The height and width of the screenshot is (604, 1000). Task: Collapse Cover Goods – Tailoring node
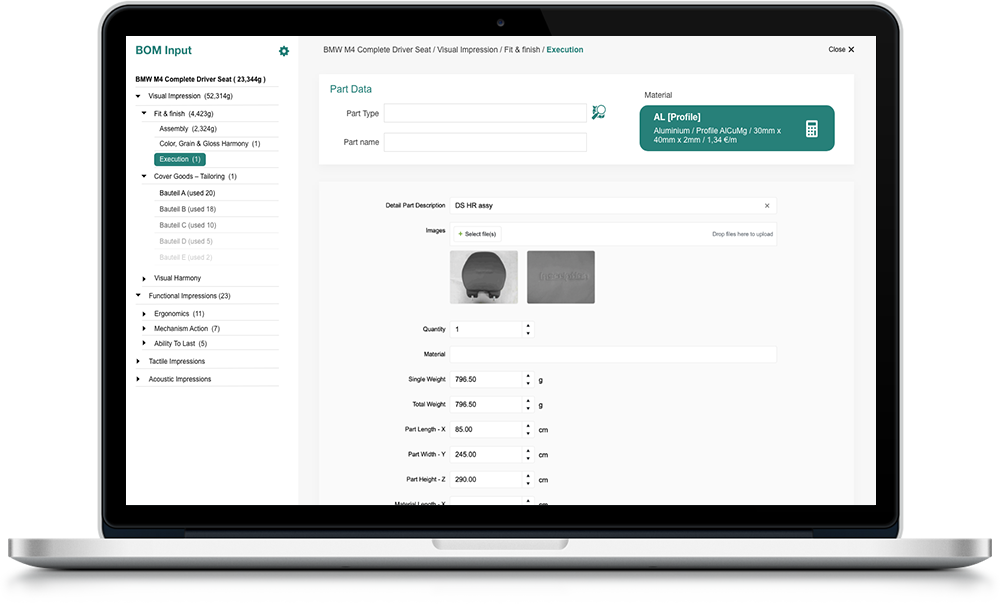(x=144, y=176)
